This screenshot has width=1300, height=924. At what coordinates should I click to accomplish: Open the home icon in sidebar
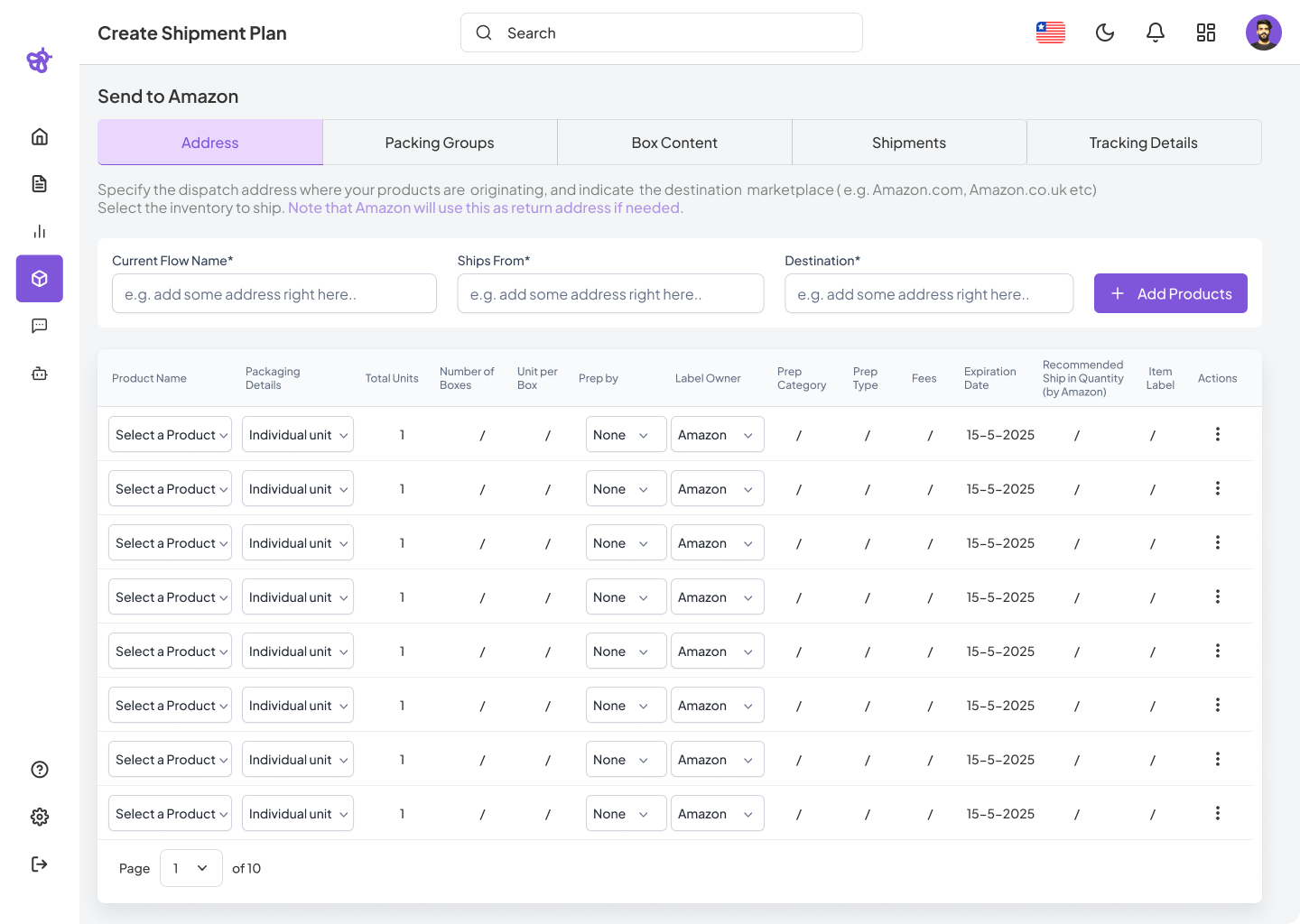[x=40, y=137]
